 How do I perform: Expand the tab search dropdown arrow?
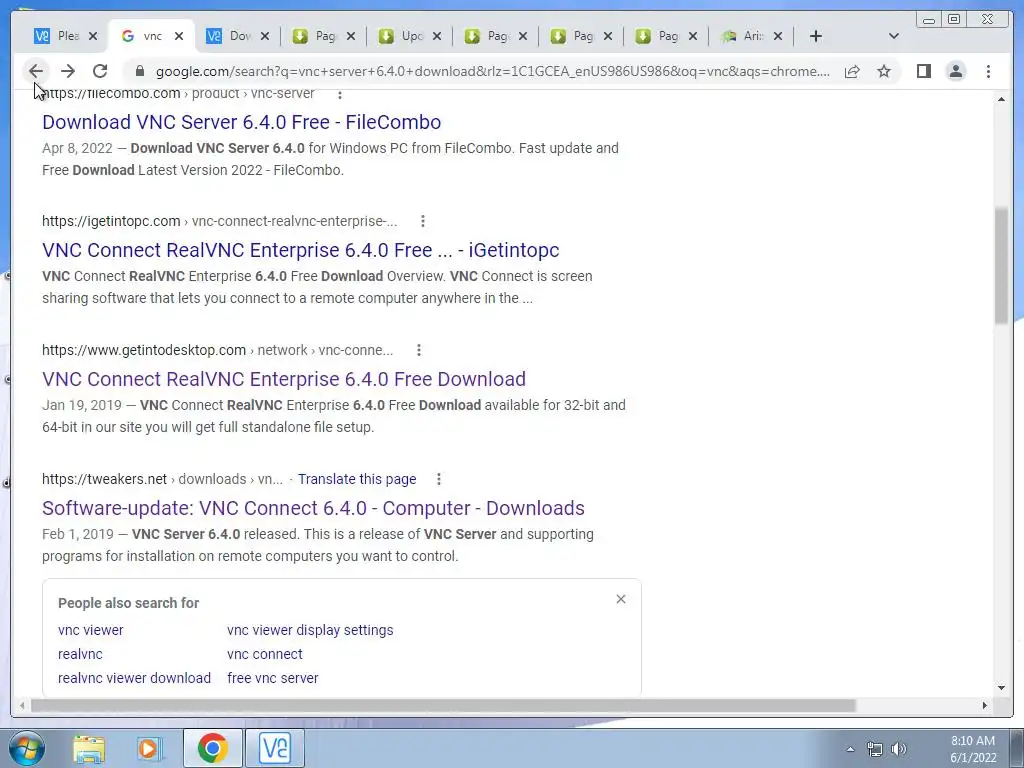pyautogui.click(x=894, y=36)
